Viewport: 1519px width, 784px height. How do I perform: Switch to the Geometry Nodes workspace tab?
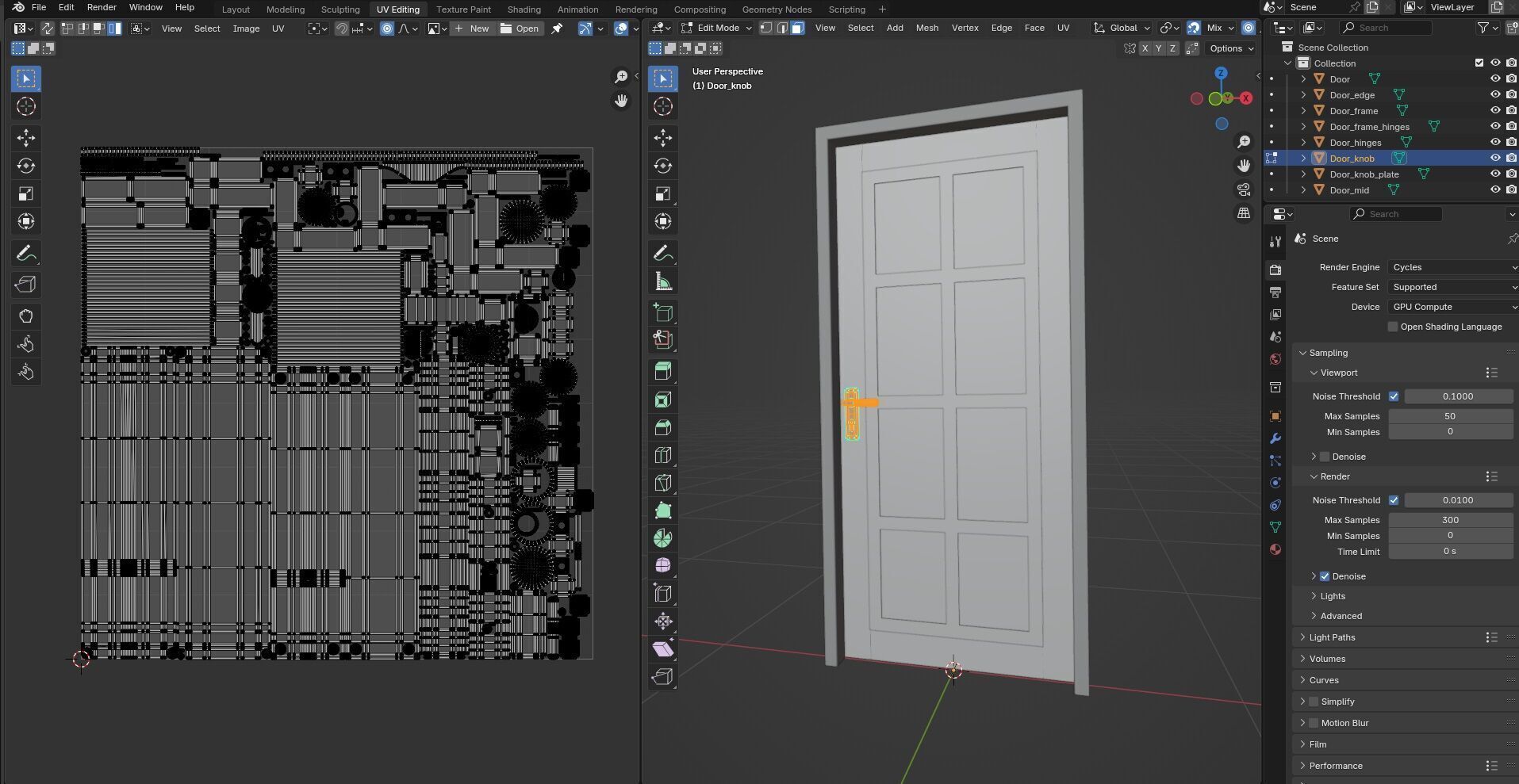(777, 10)
